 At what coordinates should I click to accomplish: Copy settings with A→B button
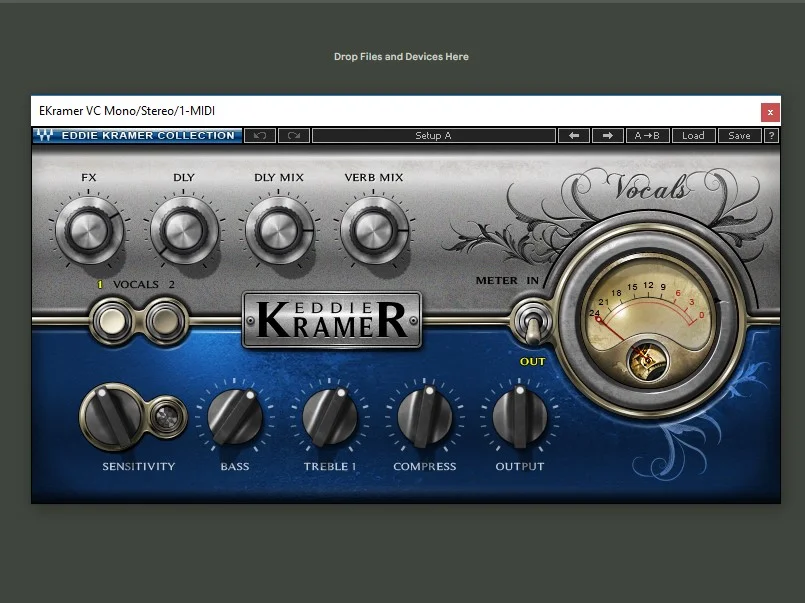(647, 135)
